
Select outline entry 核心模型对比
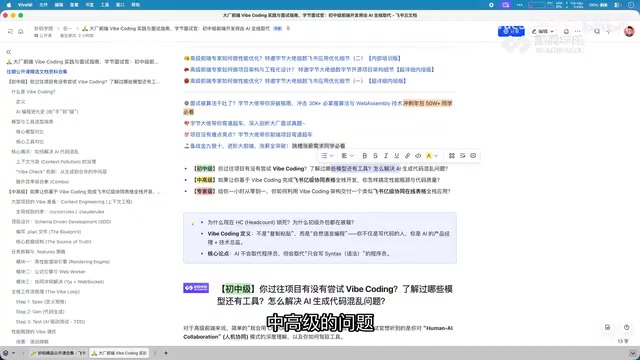29,131
